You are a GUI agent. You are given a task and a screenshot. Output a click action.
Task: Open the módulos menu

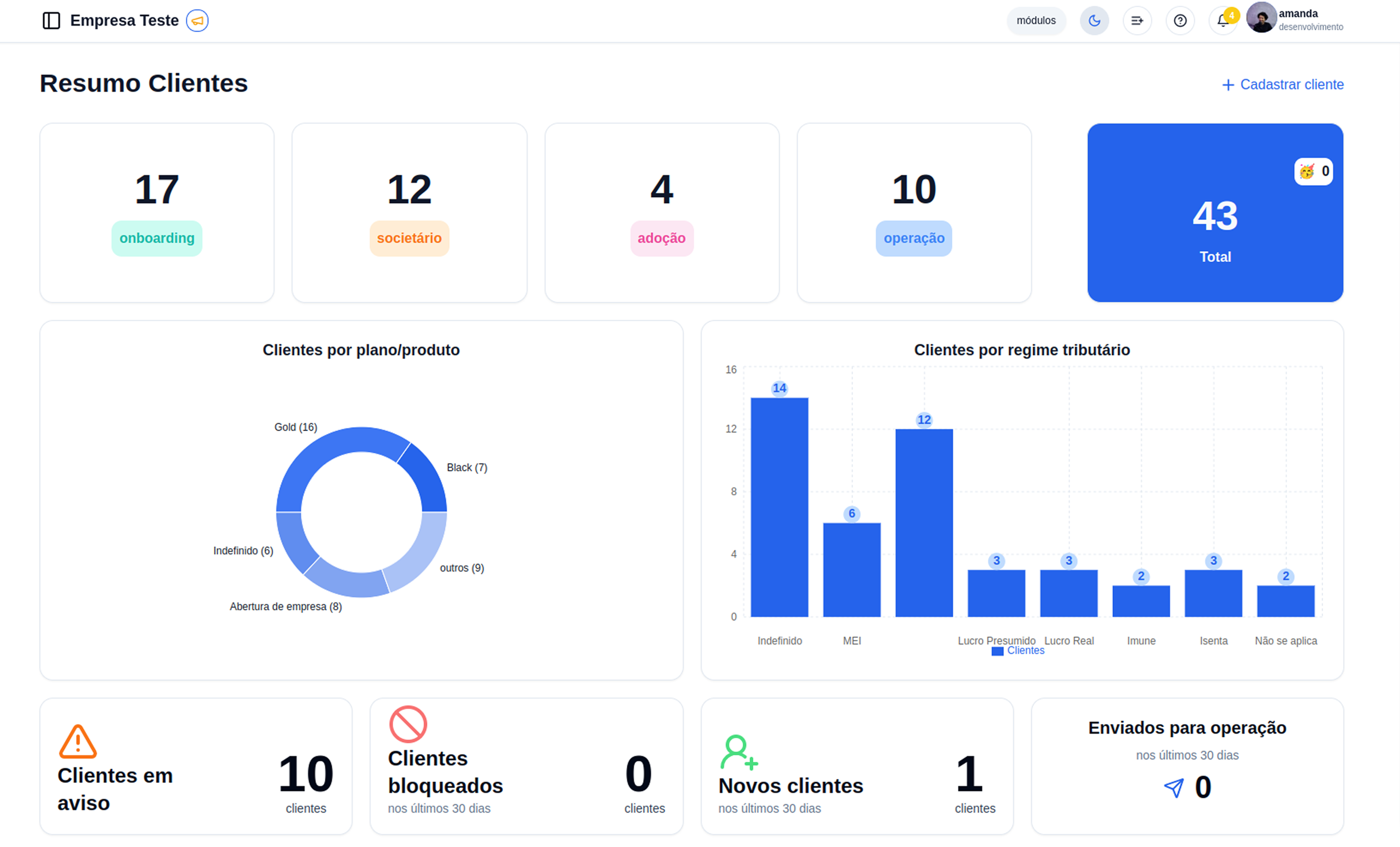(x=1036, y=21)
